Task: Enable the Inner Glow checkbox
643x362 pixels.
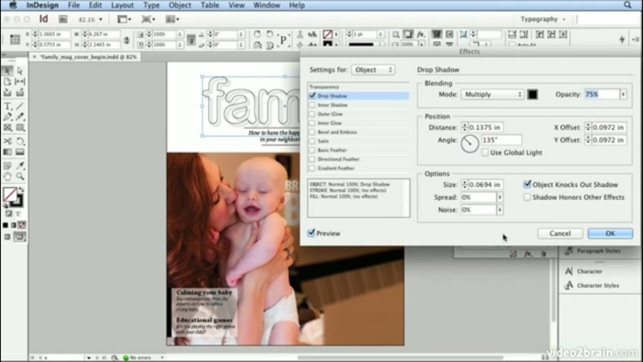Action: pyautogui.click(x=312, y=123)
